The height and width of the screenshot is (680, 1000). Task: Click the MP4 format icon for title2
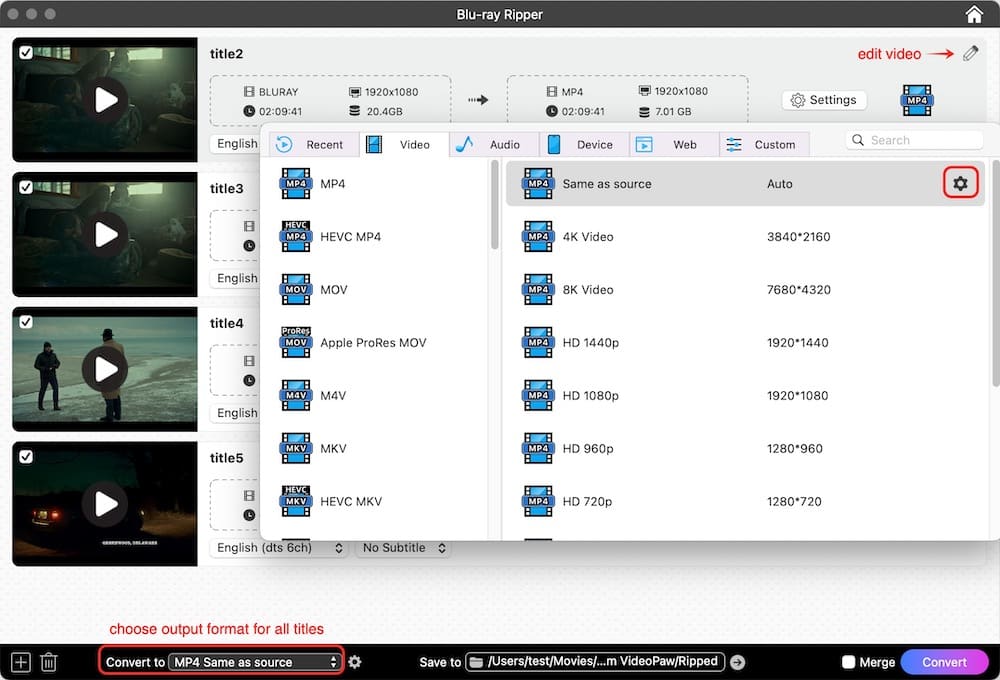pos(916,101)
